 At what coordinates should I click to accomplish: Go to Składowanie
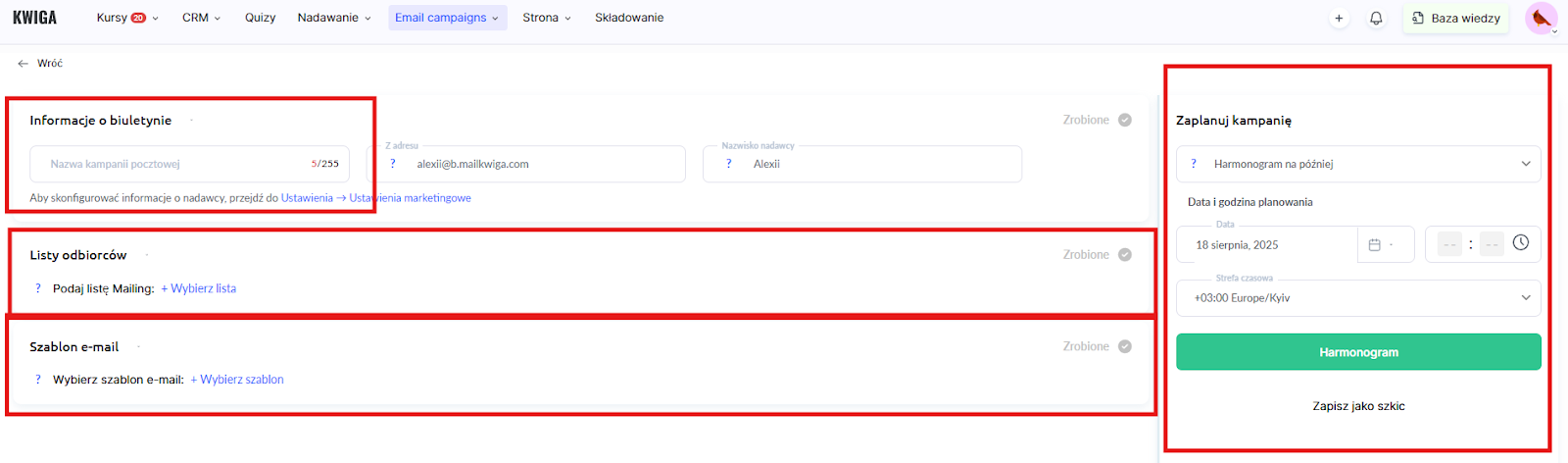[x=629, y=18]
